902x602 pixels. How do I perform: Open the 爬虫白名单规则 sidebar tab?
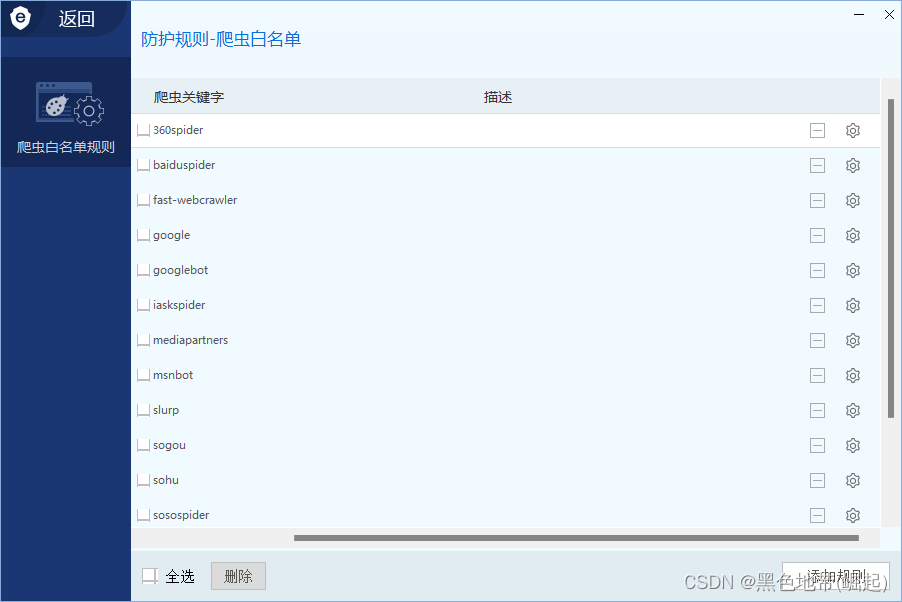click(x=66, y=112)
